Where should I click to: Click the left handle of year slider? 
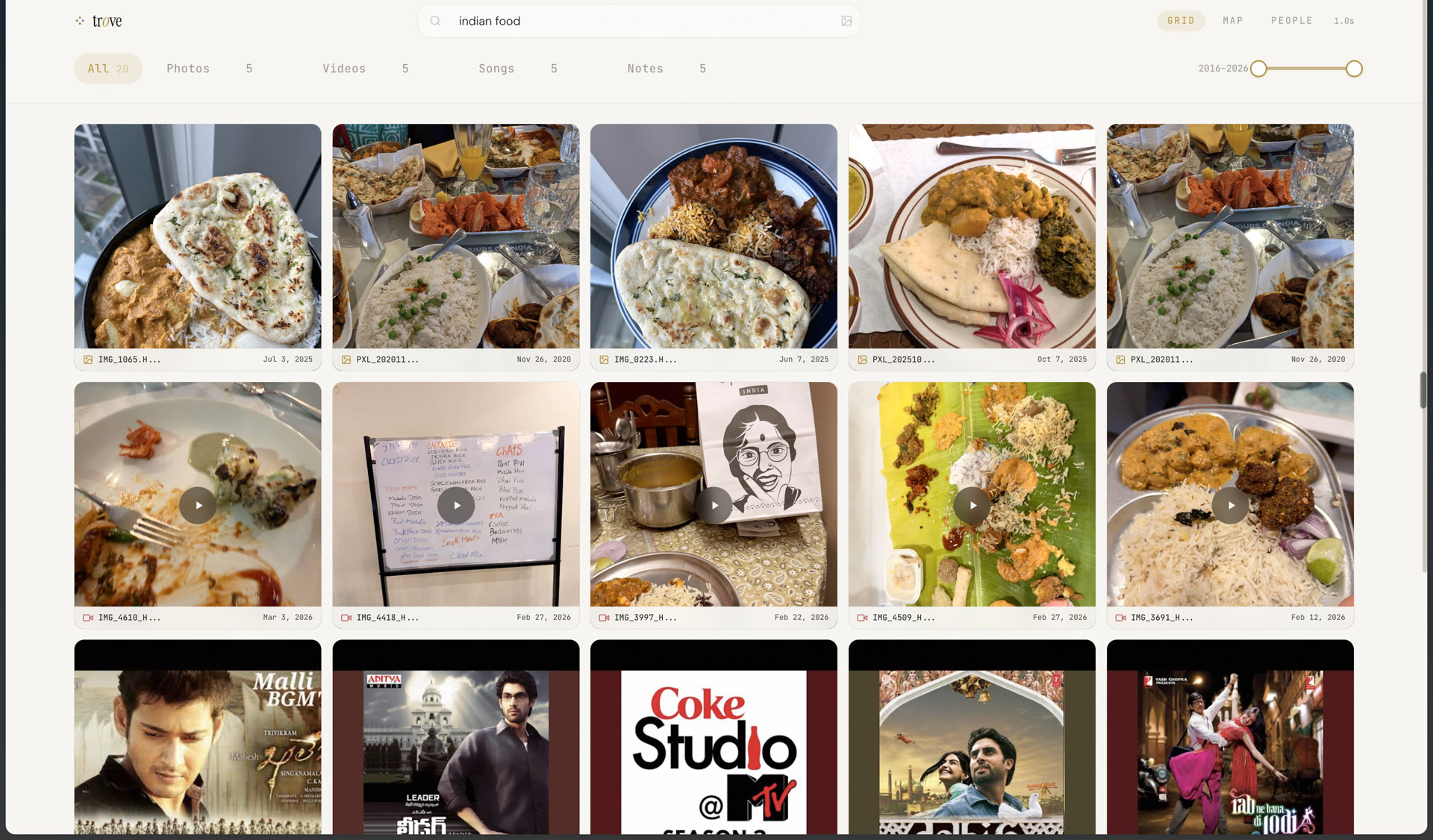pyautogui.click(x=1258, y=69)
